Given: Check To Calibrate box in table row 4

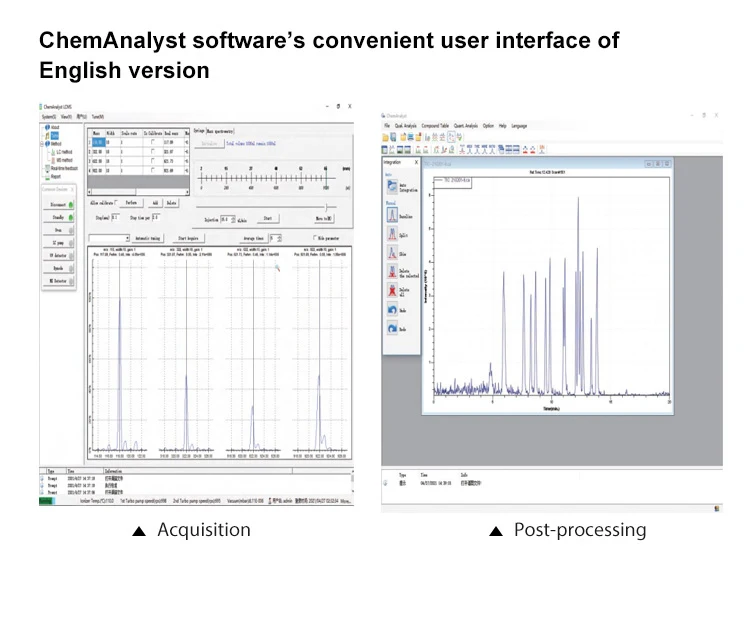Looking at the screenshot, I should [x=153, y=170].
